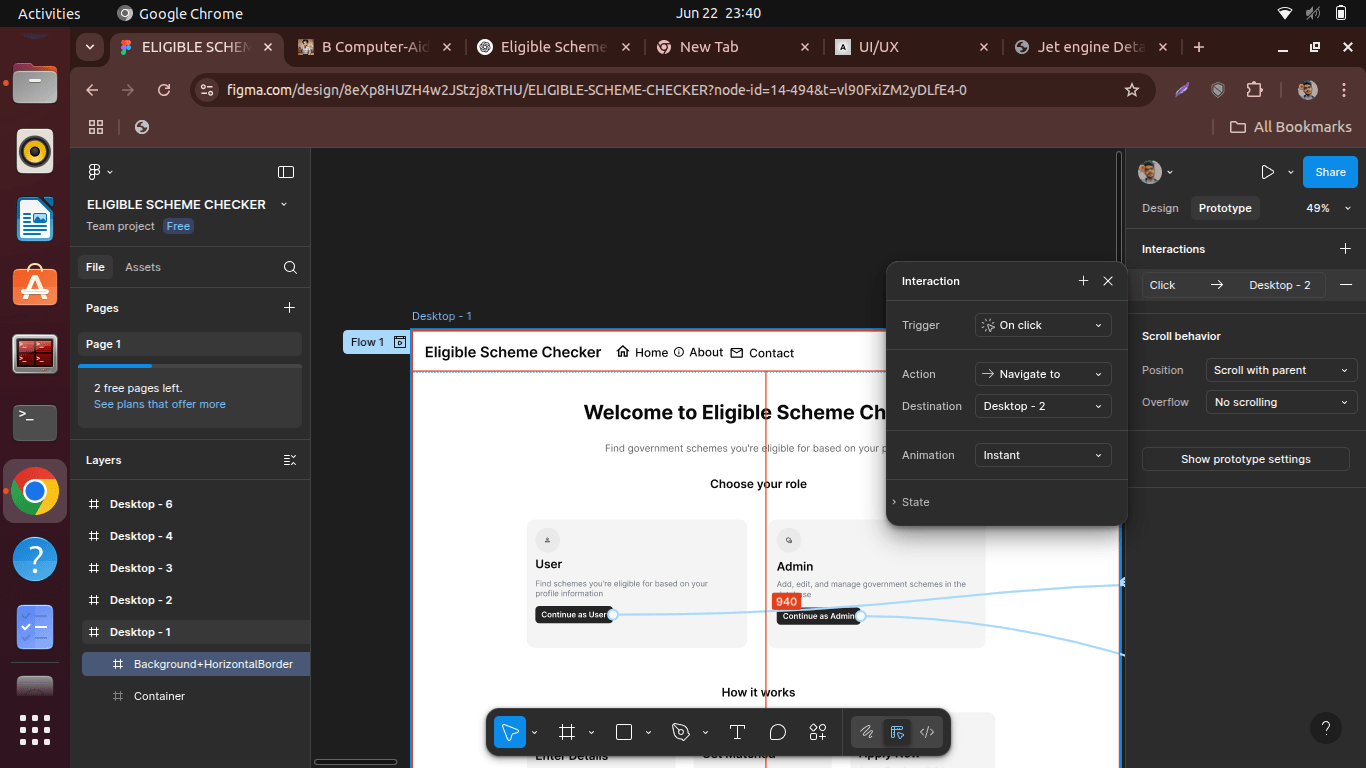The height and width of the screenshot is (768, 1366).
Task: Click the Share button
Action: [x=1330, y=172]
